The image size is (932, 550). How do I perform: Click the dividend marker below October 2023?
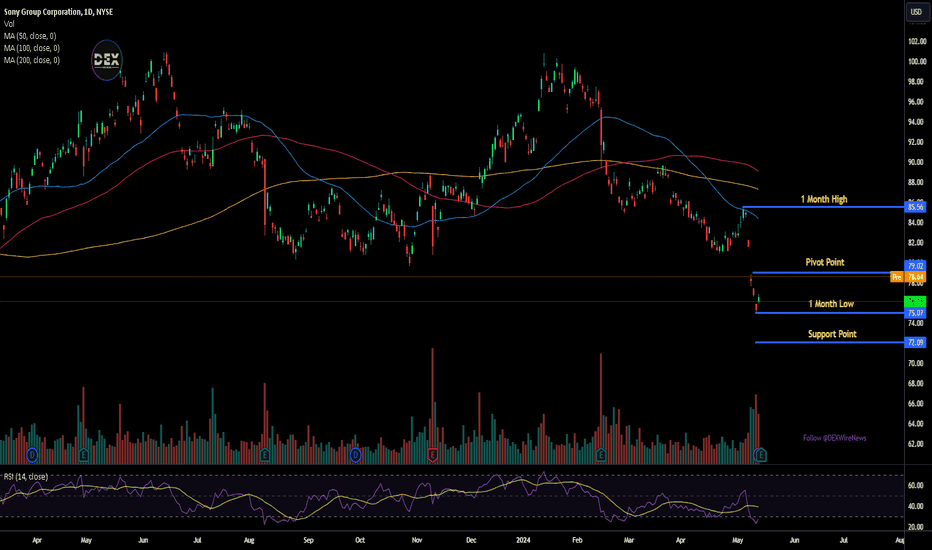355,456
